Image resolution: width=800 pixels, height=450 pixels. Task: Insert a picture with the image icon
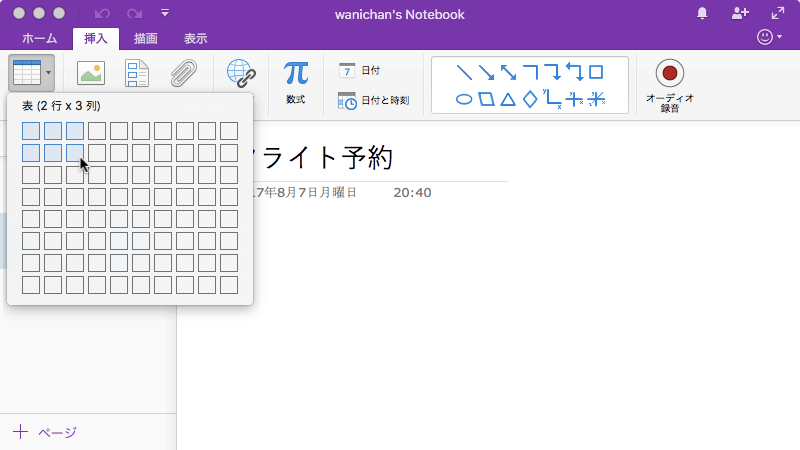(x=91, y=73)
